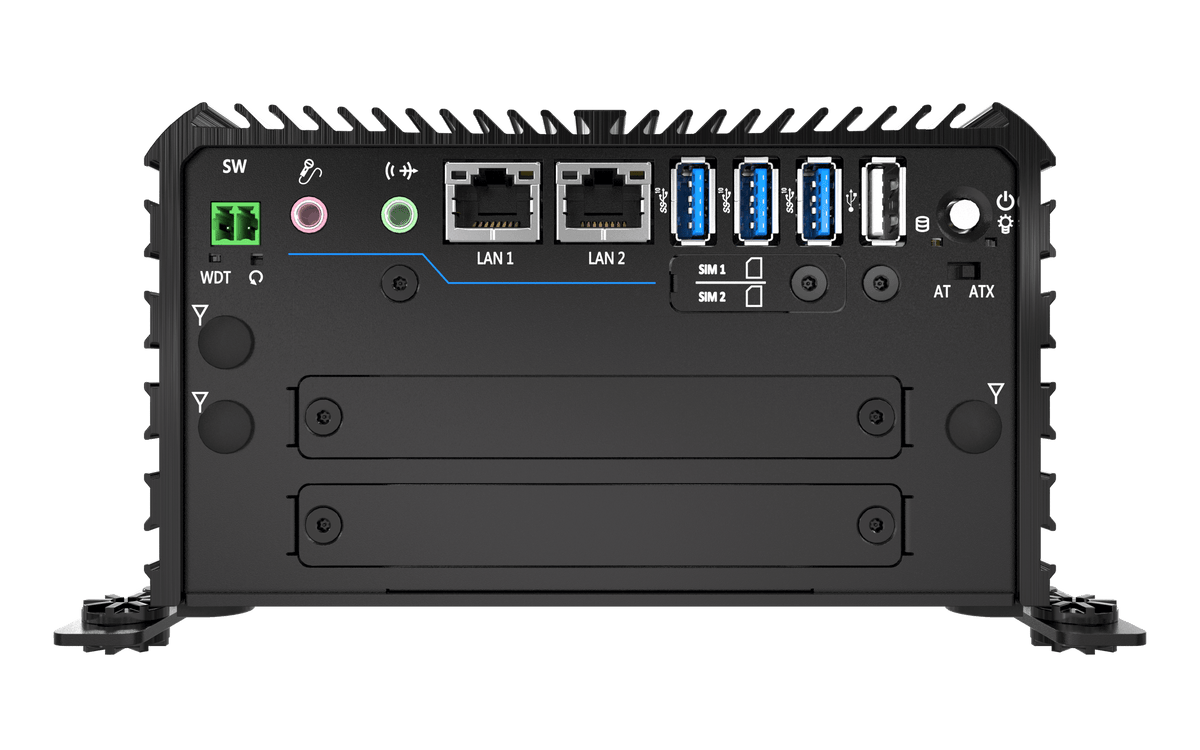This screenshot has height=750, width=1200.
Task: Click left screw on lower slot cover
Action: tap(322, 523)
